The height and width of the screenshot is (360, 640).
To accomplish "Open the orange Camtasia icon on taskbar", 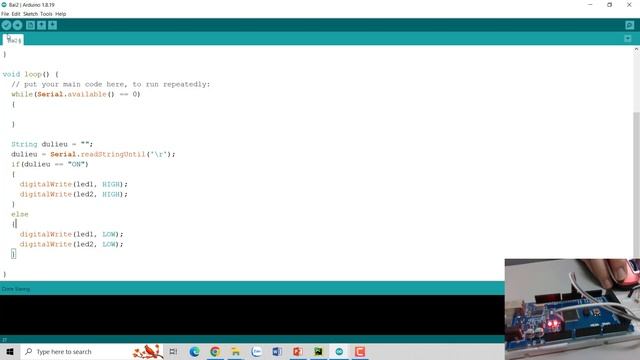I will (x=360, y=351).
